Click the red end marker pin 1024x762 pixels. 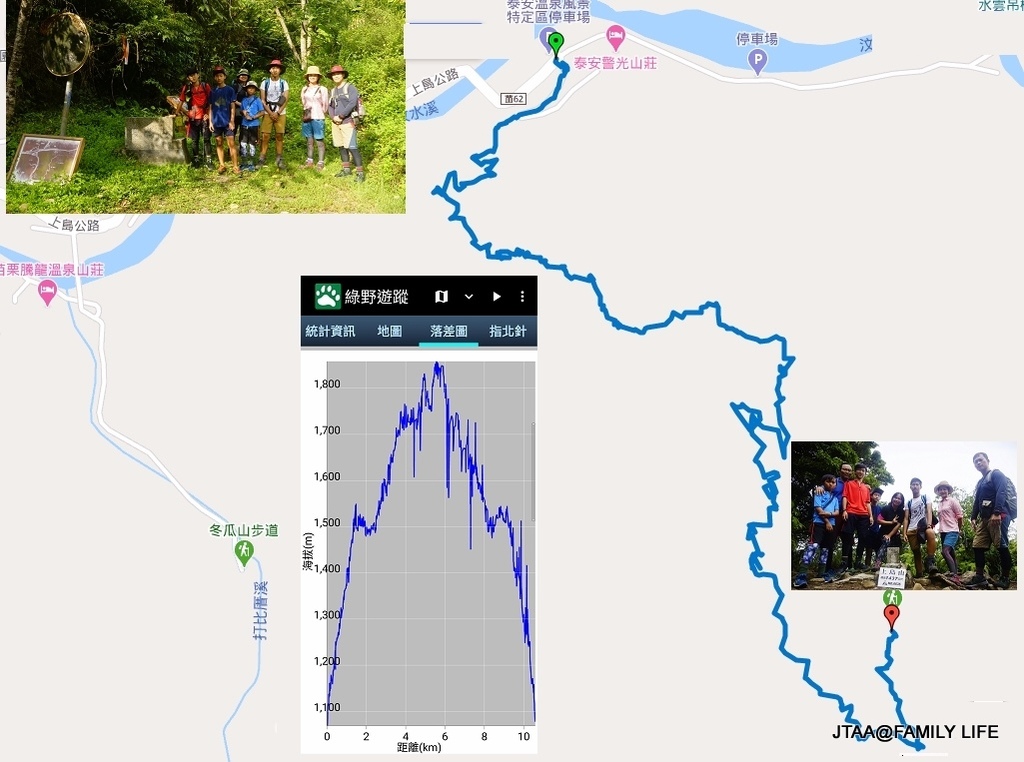click(x=891, y=617)
